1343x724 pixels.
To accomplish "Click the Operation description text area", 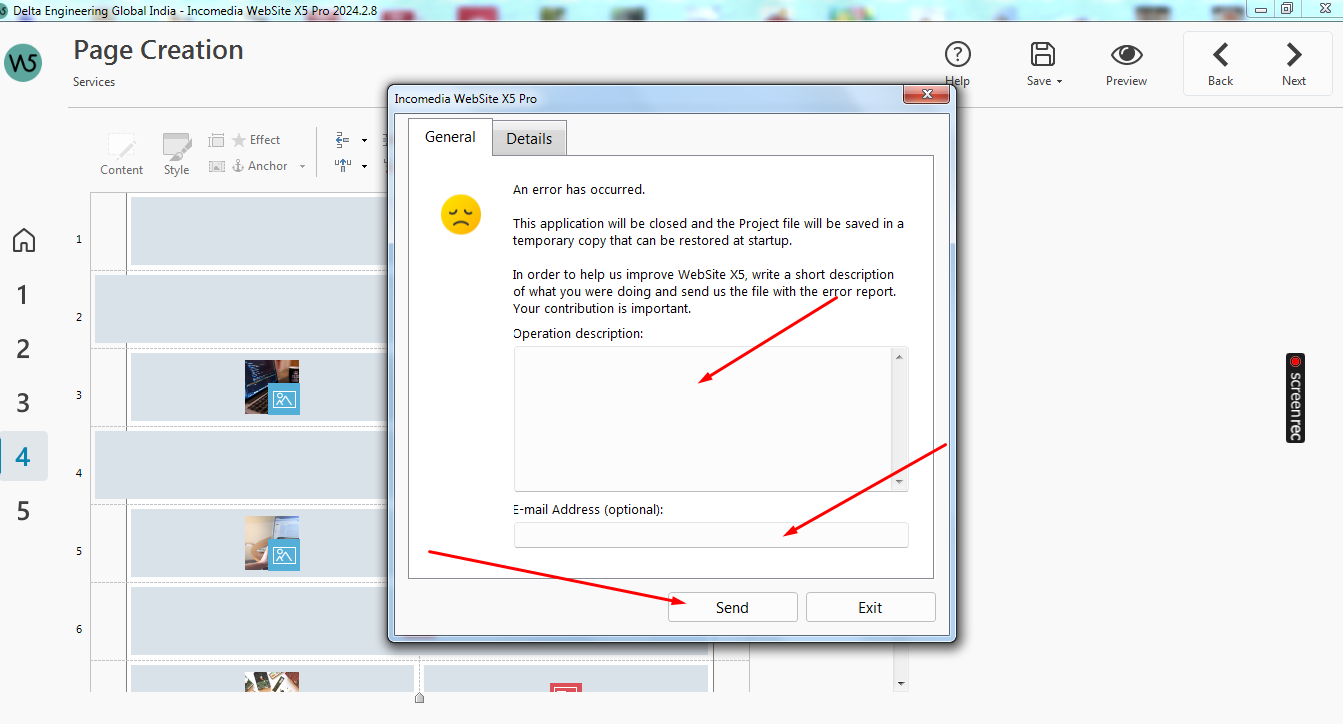I will pos(703,418).
